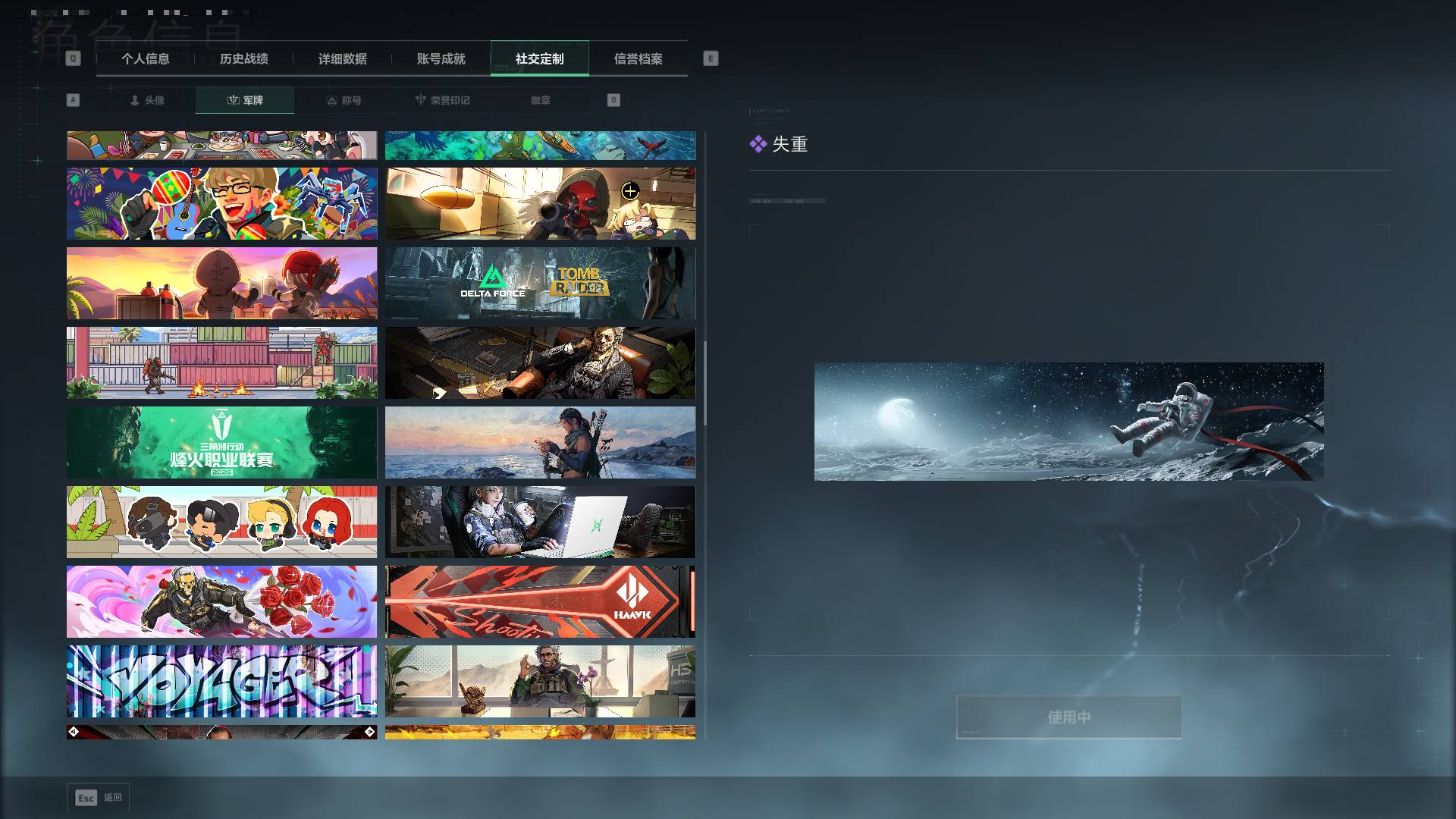This screenshot has width=1456, height=819.
Task: Click the Esc 返回 back button
Action: coord(99,798)
